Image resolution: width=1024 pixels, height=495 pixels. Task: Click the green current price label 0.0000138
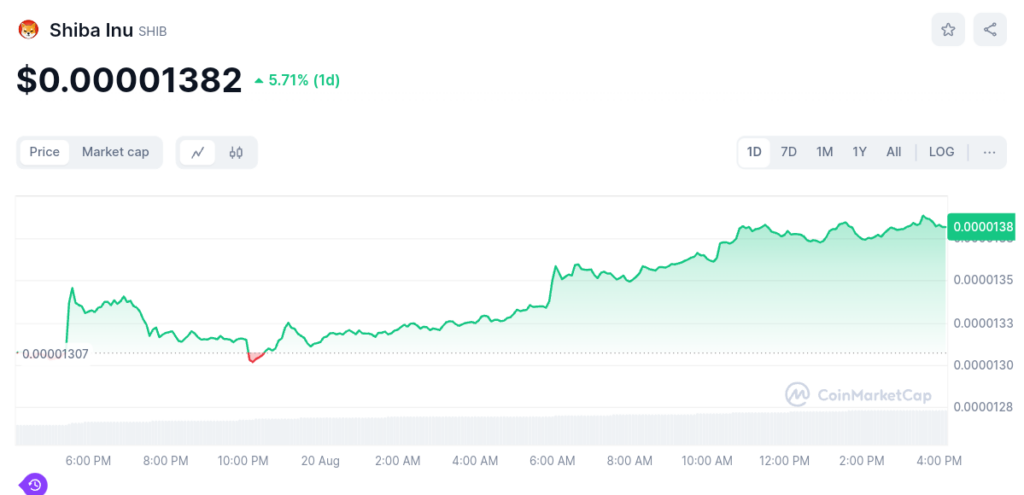tap(982, 227)
